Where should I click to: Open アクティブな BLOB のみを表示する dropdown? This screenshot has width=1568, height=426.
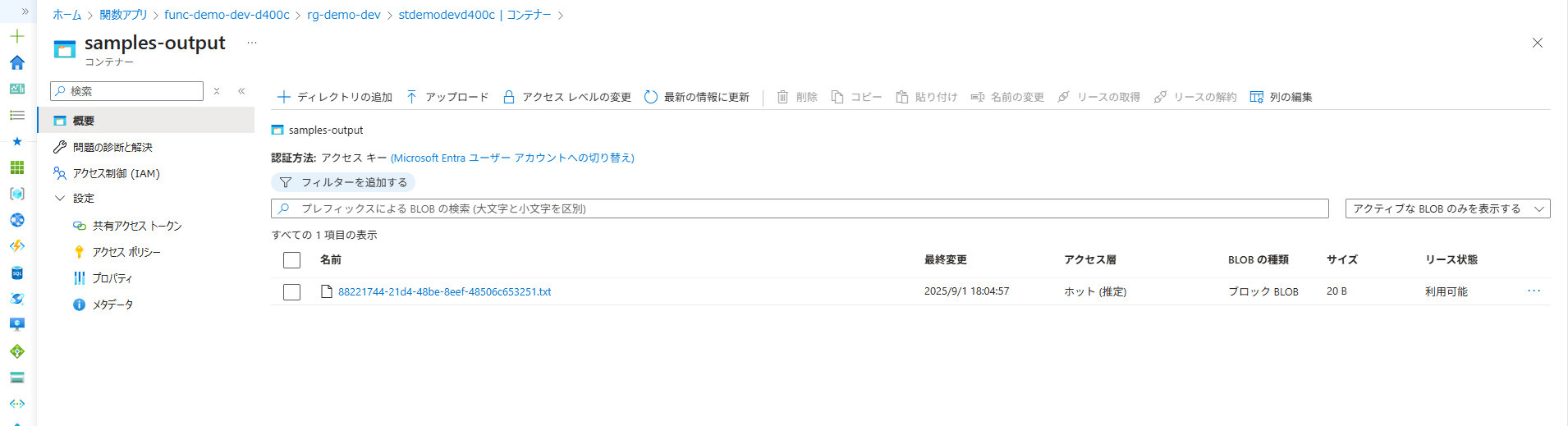tap(1447, 208)
